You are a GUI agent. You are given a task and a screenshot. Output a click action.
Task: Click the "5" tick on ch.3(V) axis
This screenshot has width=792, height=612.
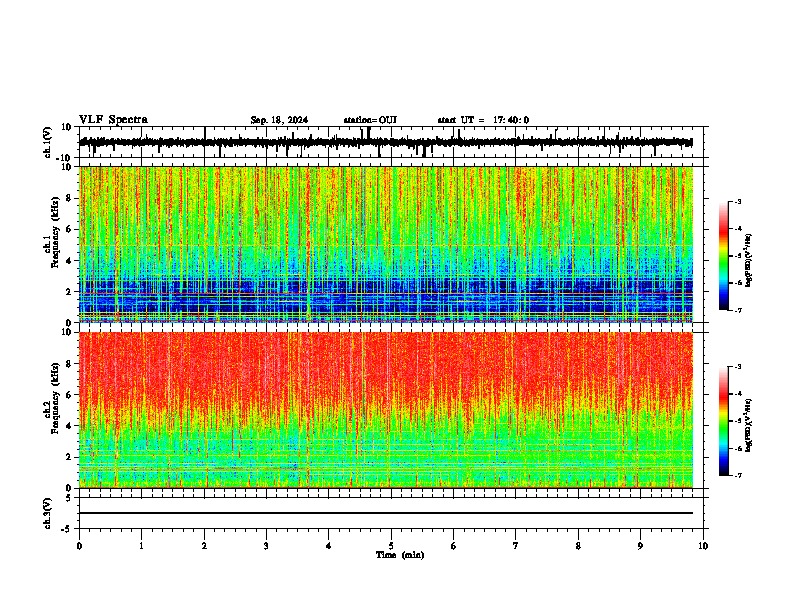70,498
